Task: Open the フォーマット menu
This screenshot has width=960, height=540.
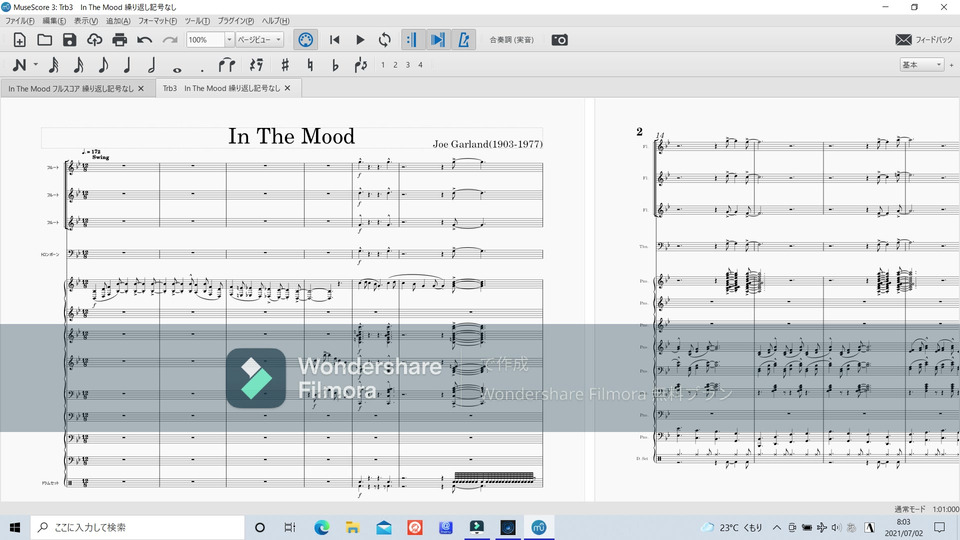Action: [x=157, y=21]
